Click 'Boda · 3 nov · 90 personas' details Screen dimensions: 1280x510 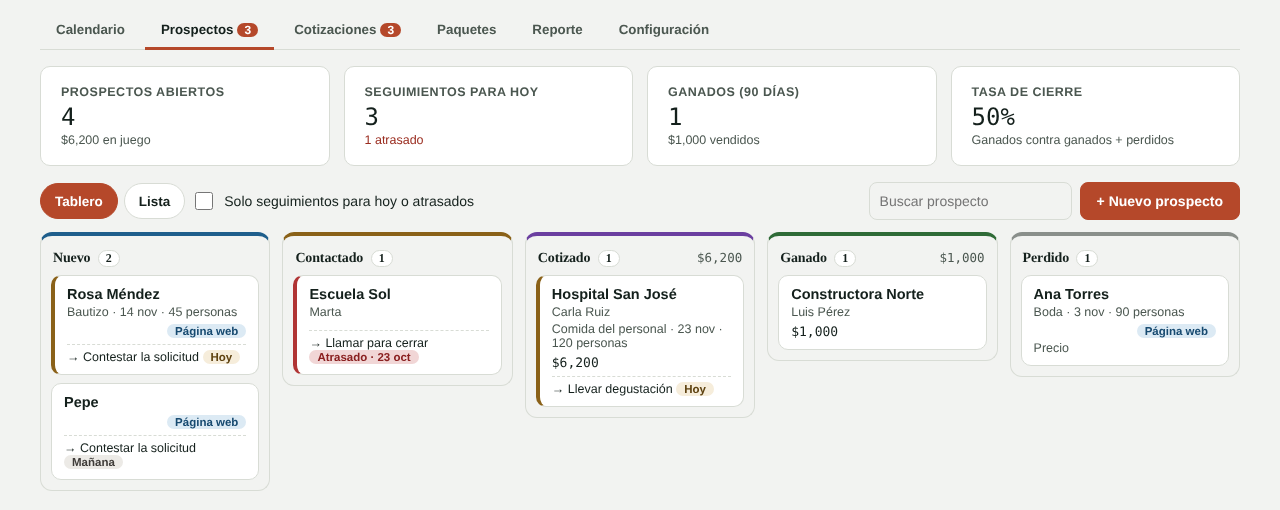coord(1109,312)
